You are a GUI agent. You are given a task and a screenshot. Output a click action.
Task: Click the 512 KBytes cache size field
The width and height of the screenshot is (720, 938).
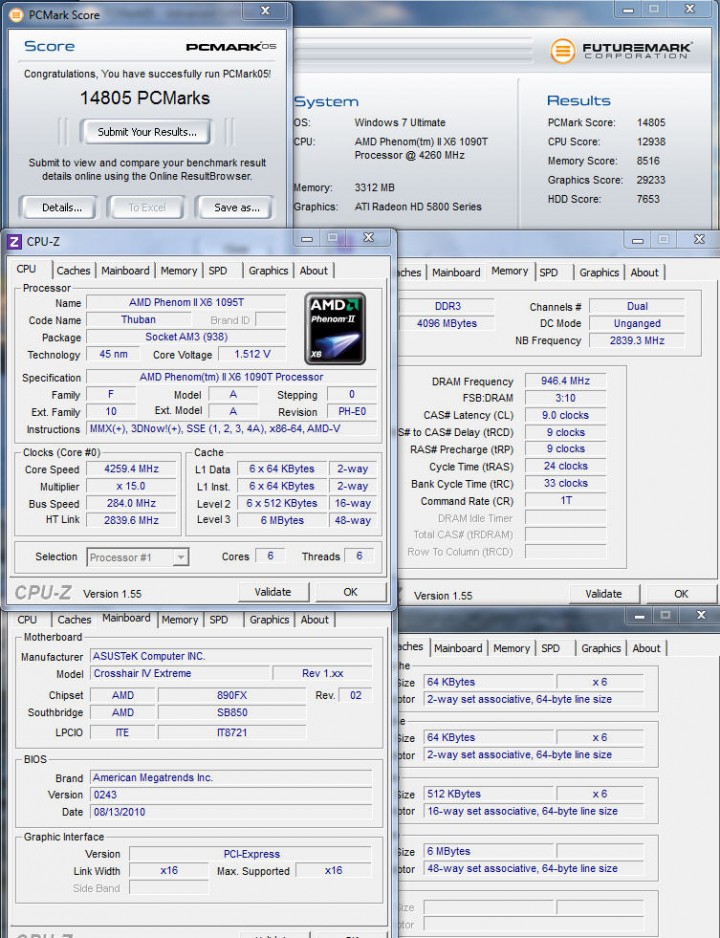[487, 794]
